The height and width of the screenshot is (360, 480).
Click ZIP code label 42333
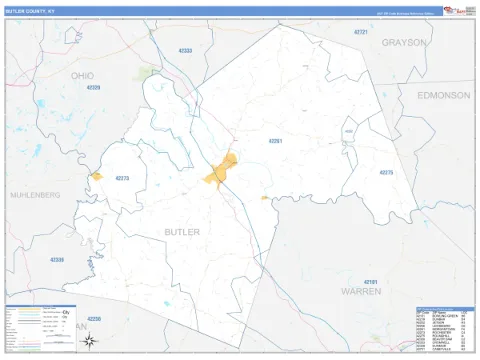185,51
